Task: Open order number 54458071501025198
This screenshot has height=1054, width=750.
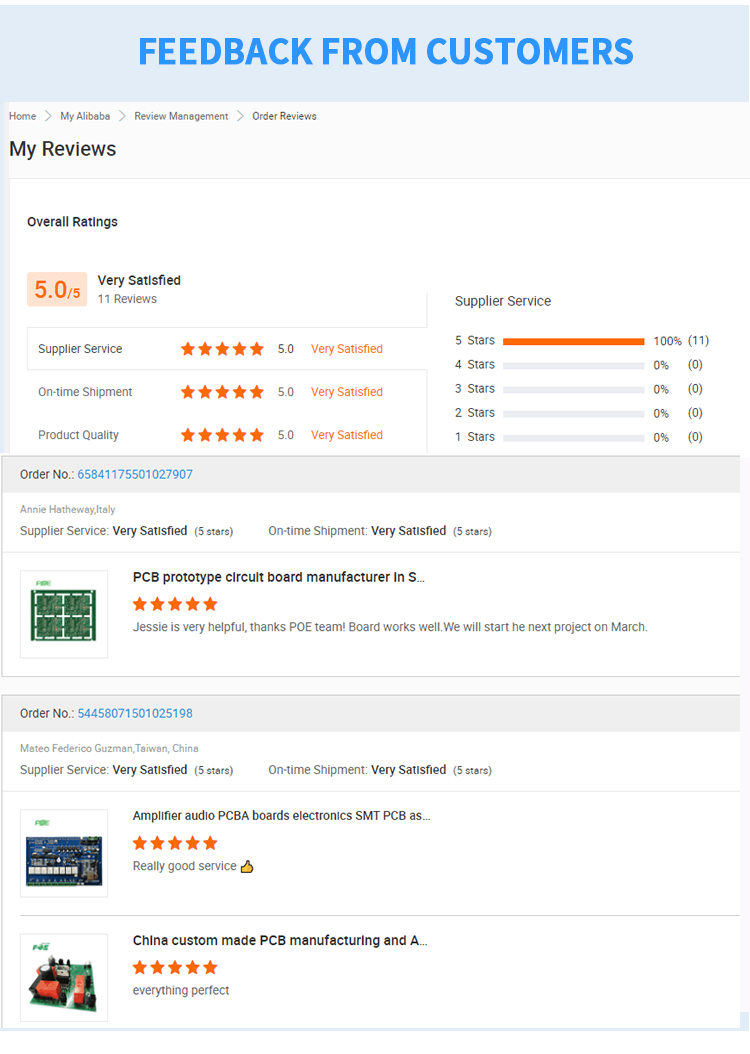Action: [135, 713]
